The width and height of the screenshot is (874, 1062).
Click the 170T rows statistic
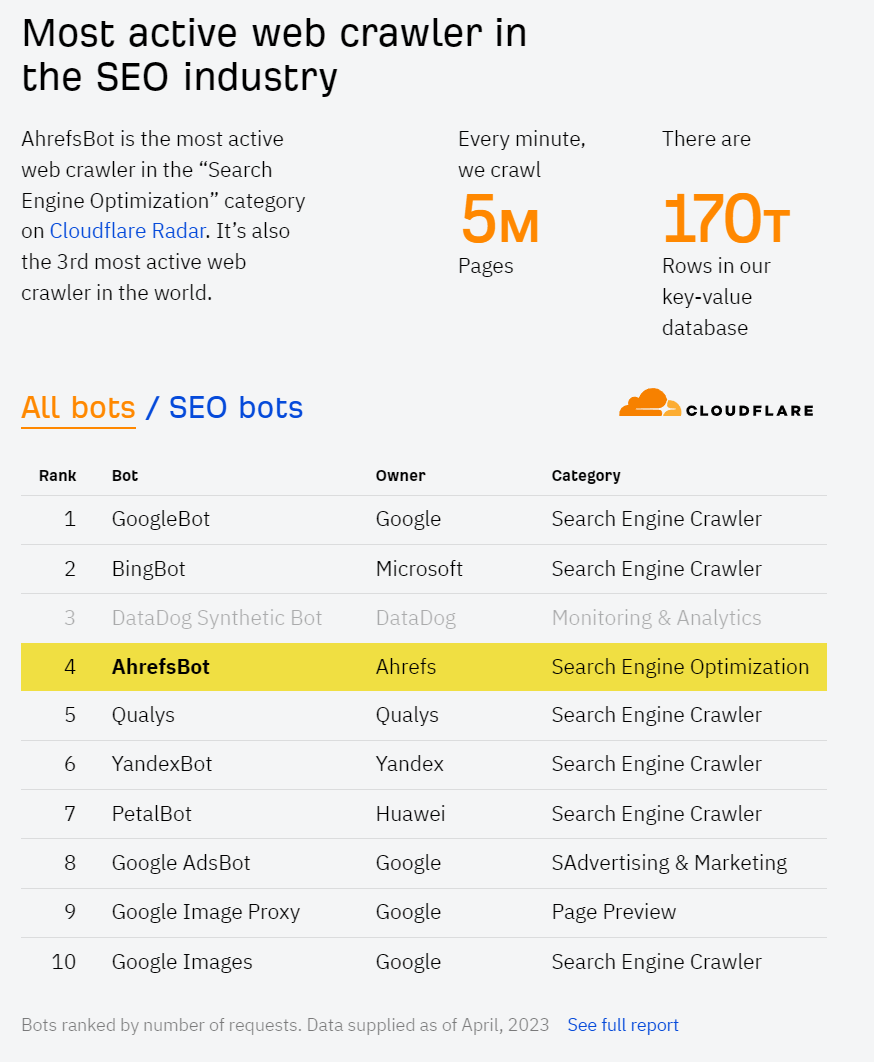[726, 219]
